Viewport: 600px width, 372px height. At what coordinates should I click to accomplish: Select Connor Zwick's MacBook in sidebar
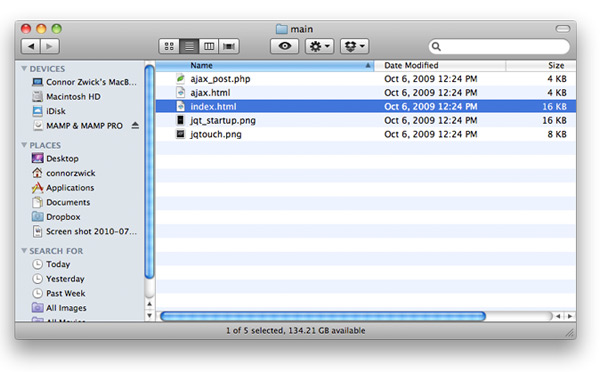coord(84,82)
